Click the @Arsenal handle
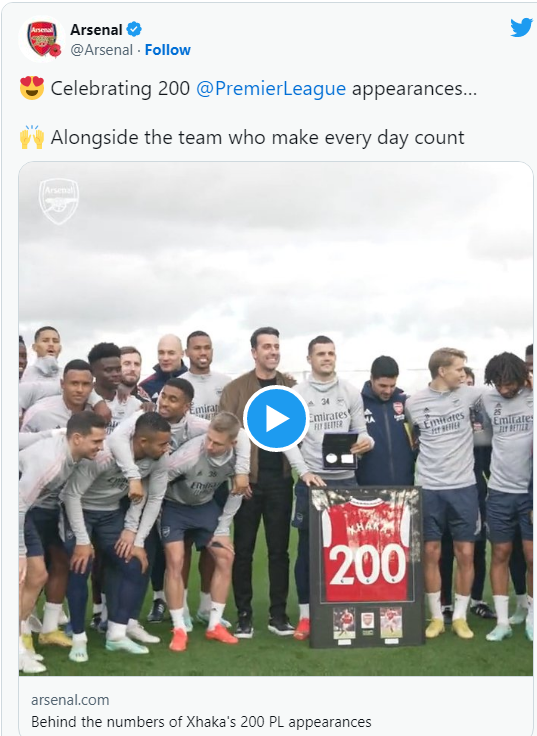The height and width of the screenshot is (736, 537). 101,50
